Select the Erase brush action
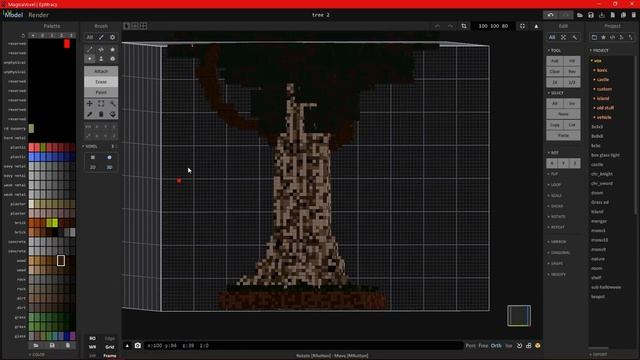The height and width of the screenshot is (360, 640). [101, 82]
